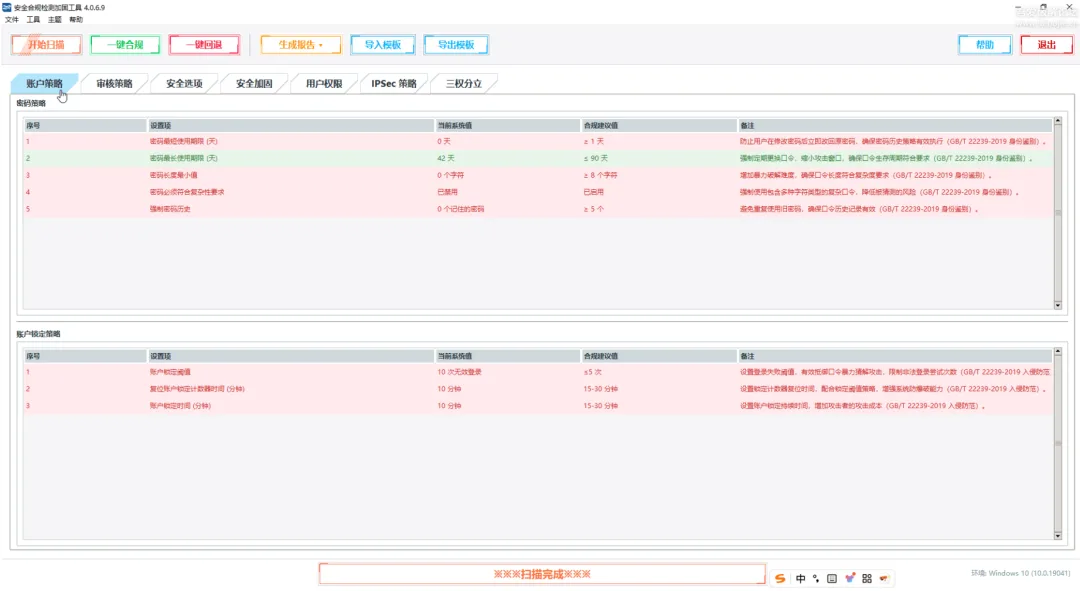Click the Windows 10 environment status text
This screenshot has height=591, width=1080.
(1020, 573)
